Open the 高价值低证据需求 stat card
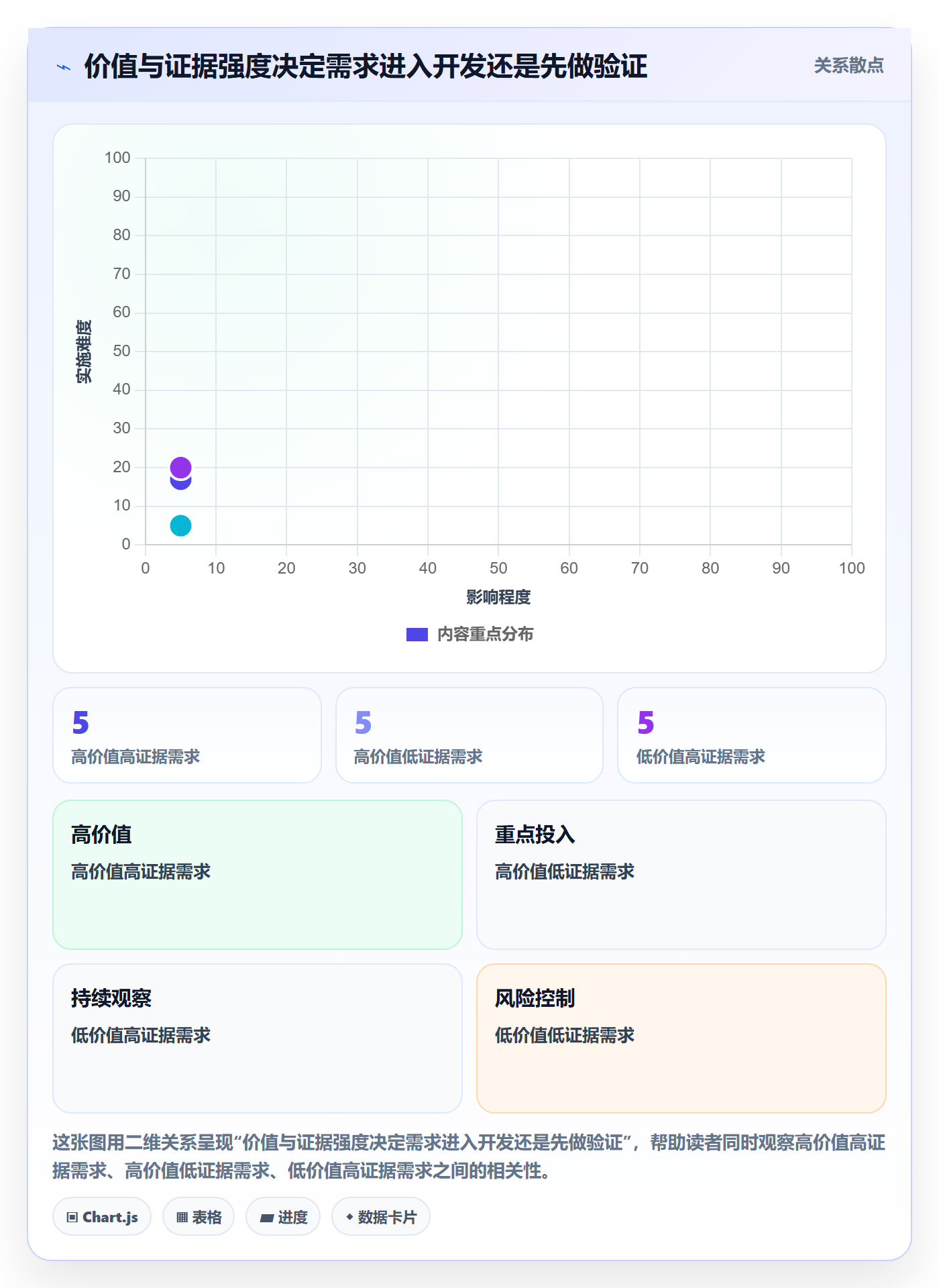Viewport: 939px width, 1288px height. [x=469, y=735]
